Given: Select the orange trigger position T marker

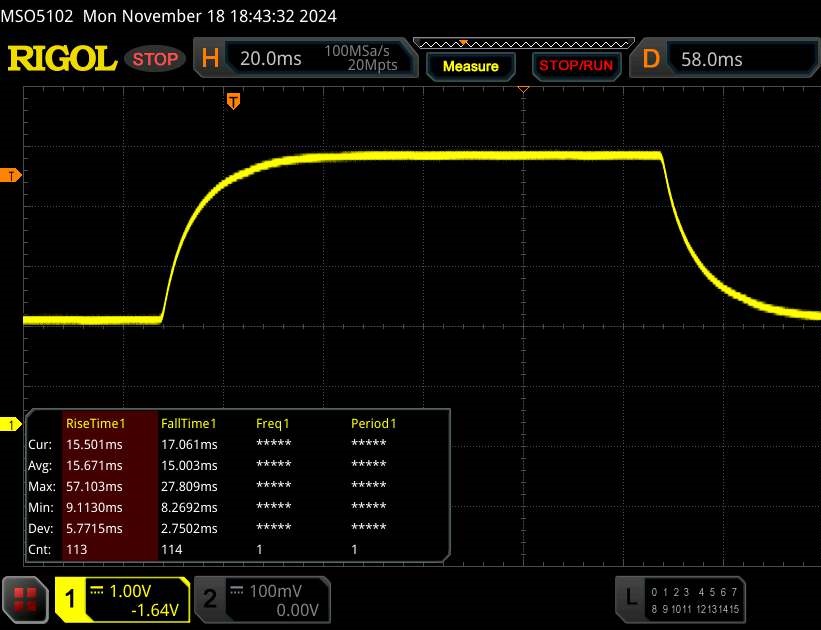Looking at the screenshot, I should [233, 101].
